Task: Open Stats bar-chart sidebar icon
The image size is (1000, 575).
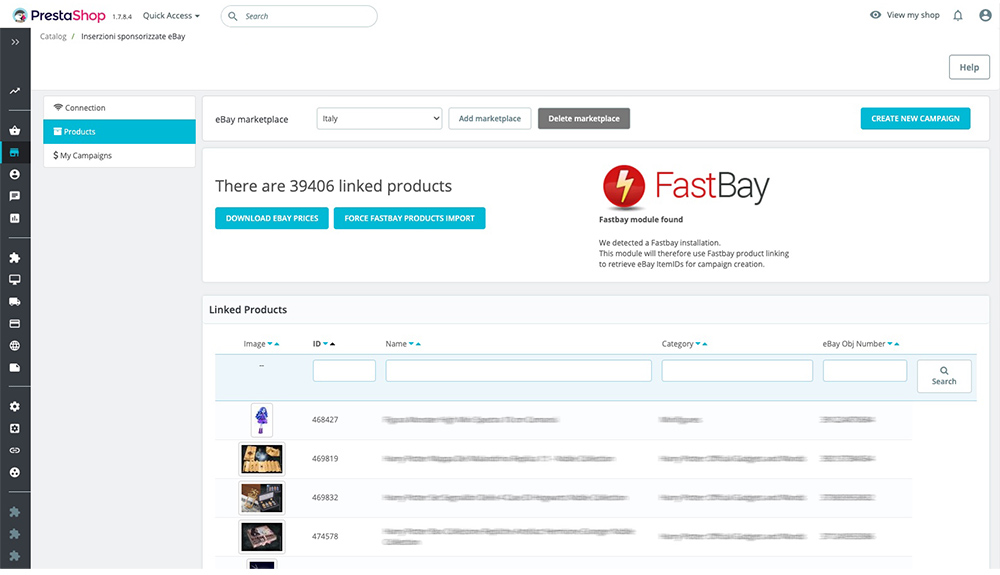Action: [15, 218]
